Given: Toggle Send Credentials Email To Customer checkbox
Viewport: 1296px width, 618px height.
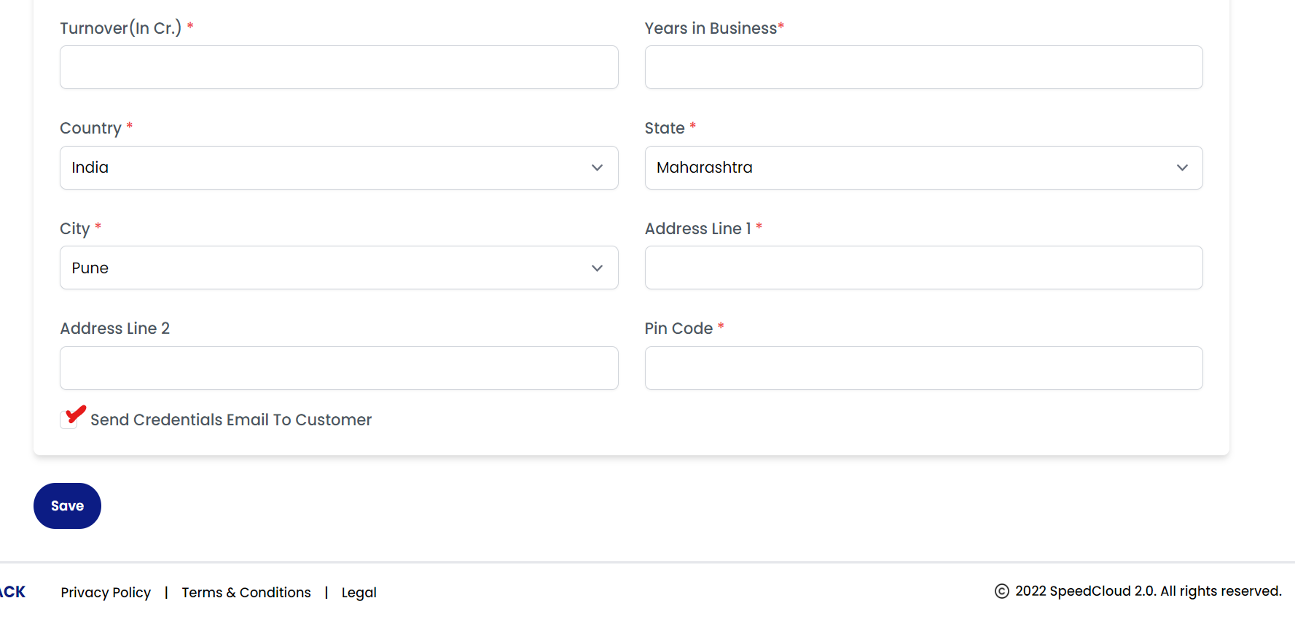Looking at the screenshot, I should (69, 419).
